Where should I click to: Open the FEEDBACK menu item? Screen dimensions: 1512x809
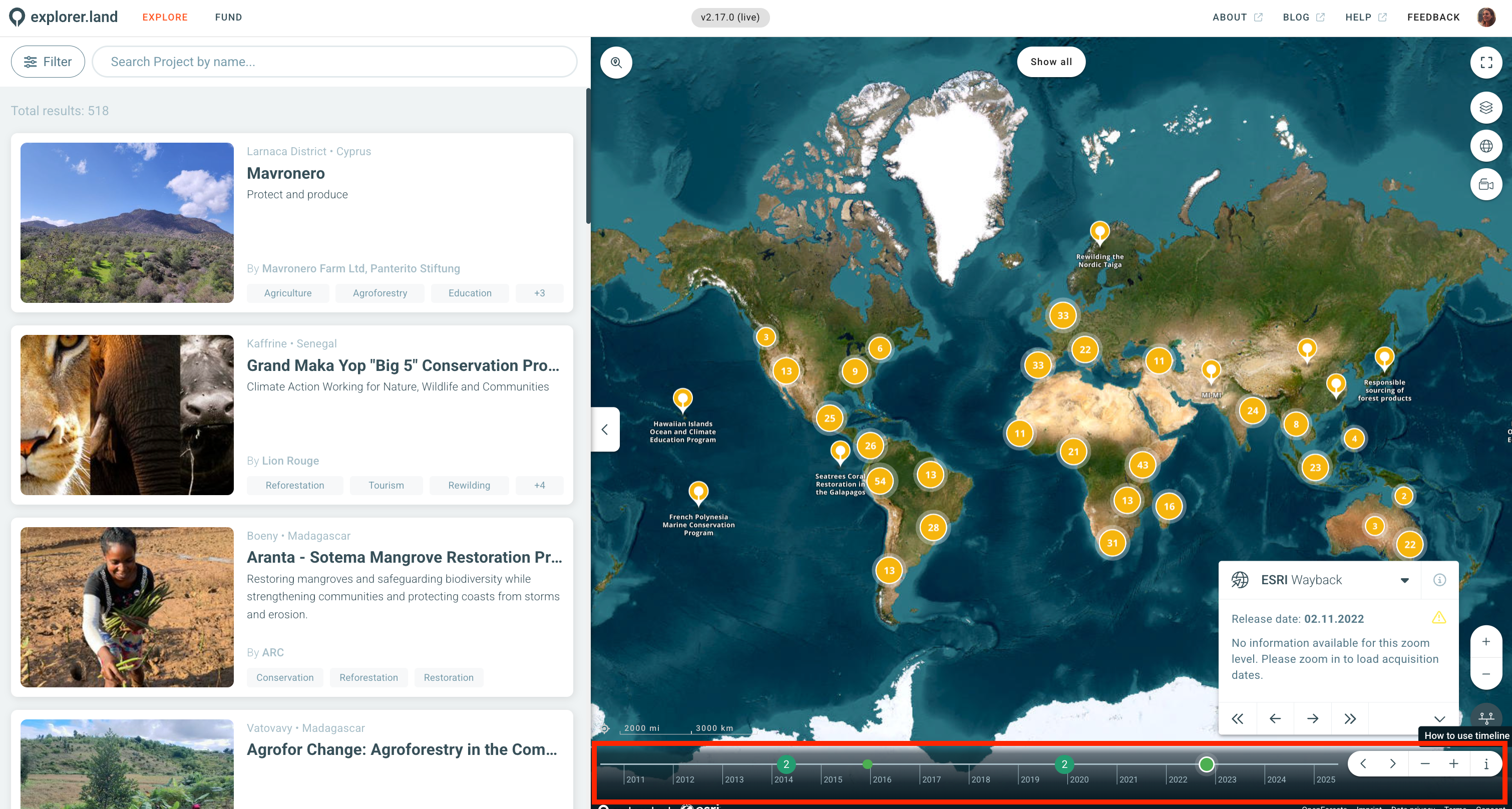[x=1433, y=17]
